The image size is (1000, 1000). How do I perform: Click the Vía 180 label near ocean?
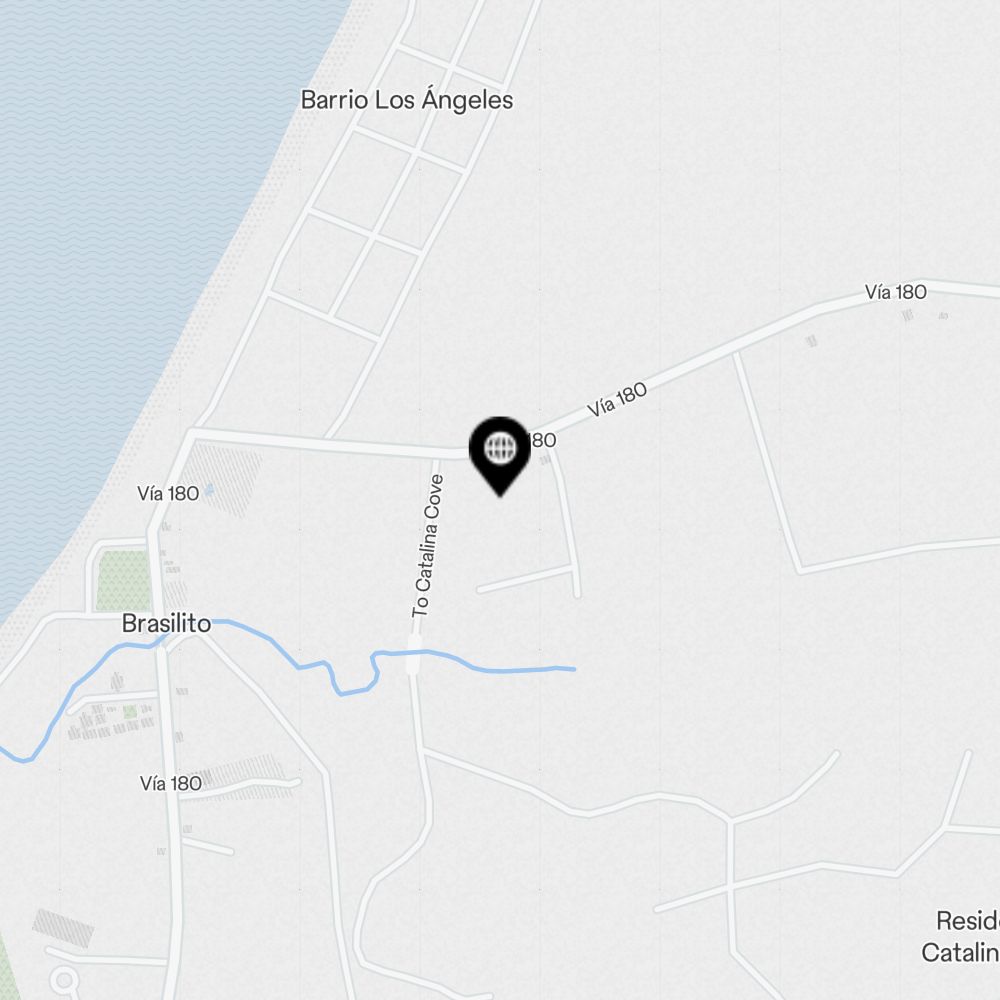click(x=168, y=493)
